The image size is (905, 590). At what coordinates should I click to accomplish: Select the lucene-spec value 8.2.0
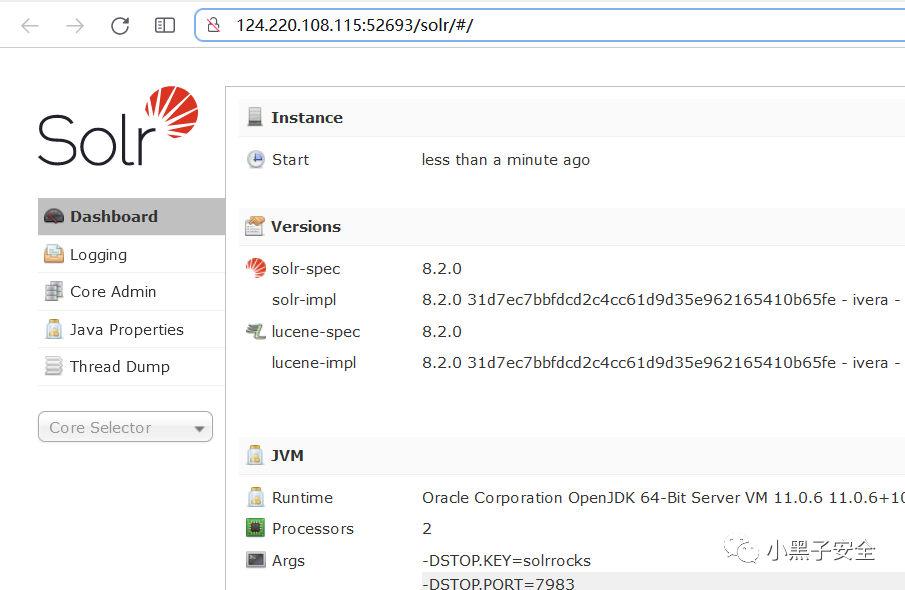point(442,332)
